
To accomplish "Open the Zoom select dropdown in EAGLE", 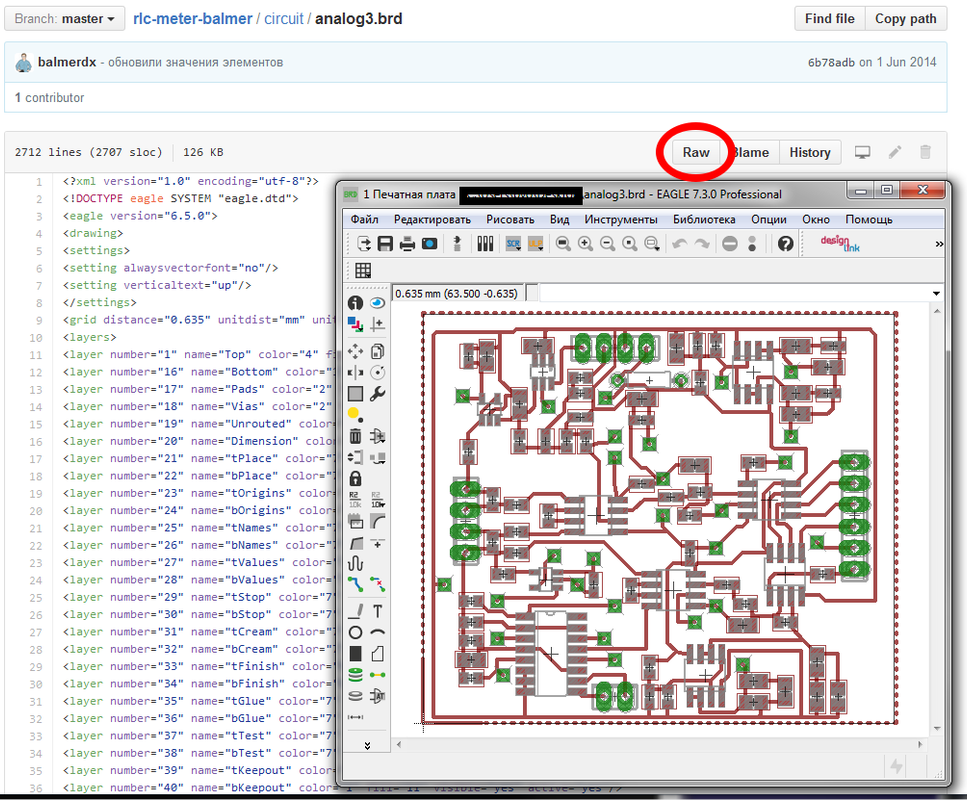I will click(652, 244).
